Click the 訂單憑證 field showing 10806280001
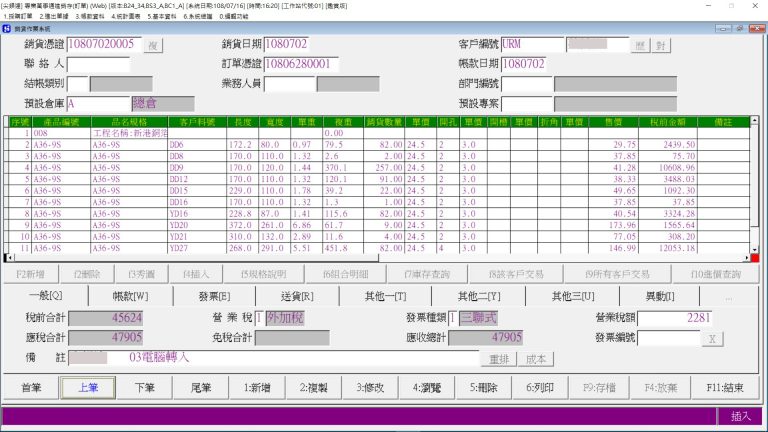This screenshot has height=432, width=768. 301,64
